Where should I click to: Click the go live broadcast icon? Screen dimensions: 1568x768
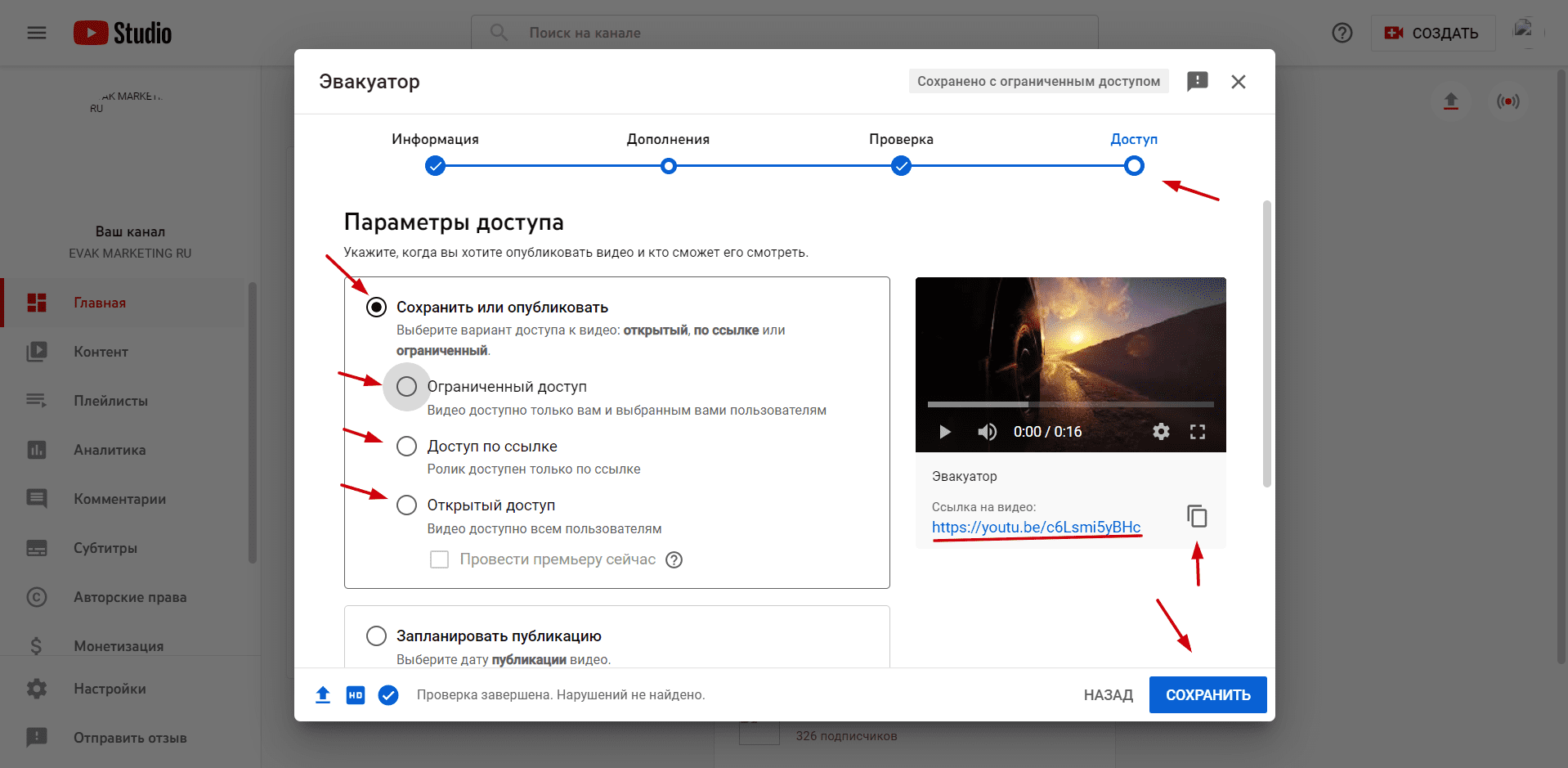pyautogui.click(x=1508, y=101)
